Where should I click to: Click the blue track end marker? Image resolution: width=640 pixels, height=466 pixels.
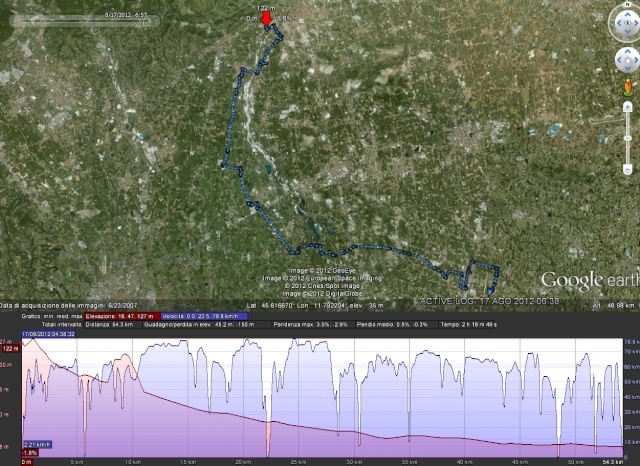click(x=490, y=291)
